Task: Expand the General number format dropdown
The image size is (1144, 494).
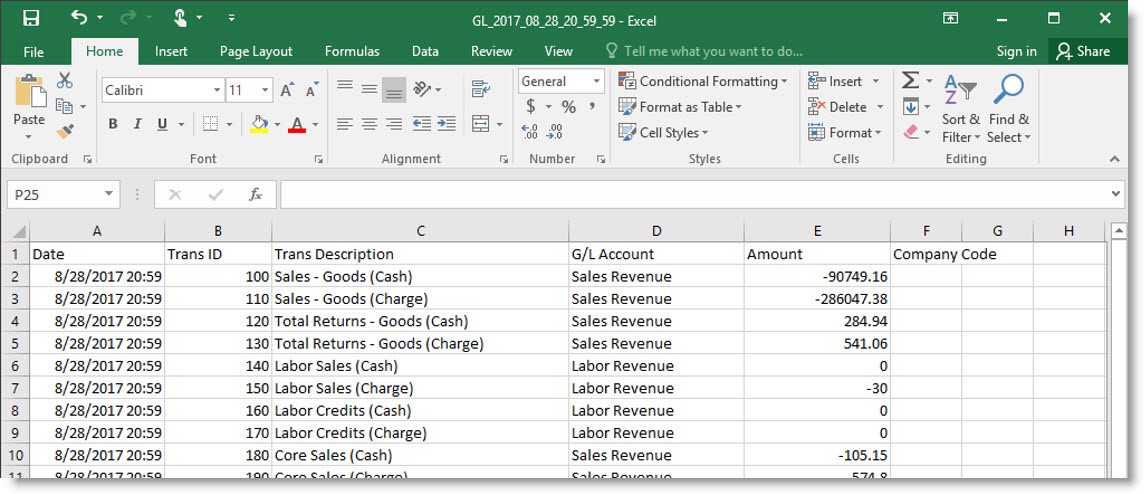Action: coord(597,82)
